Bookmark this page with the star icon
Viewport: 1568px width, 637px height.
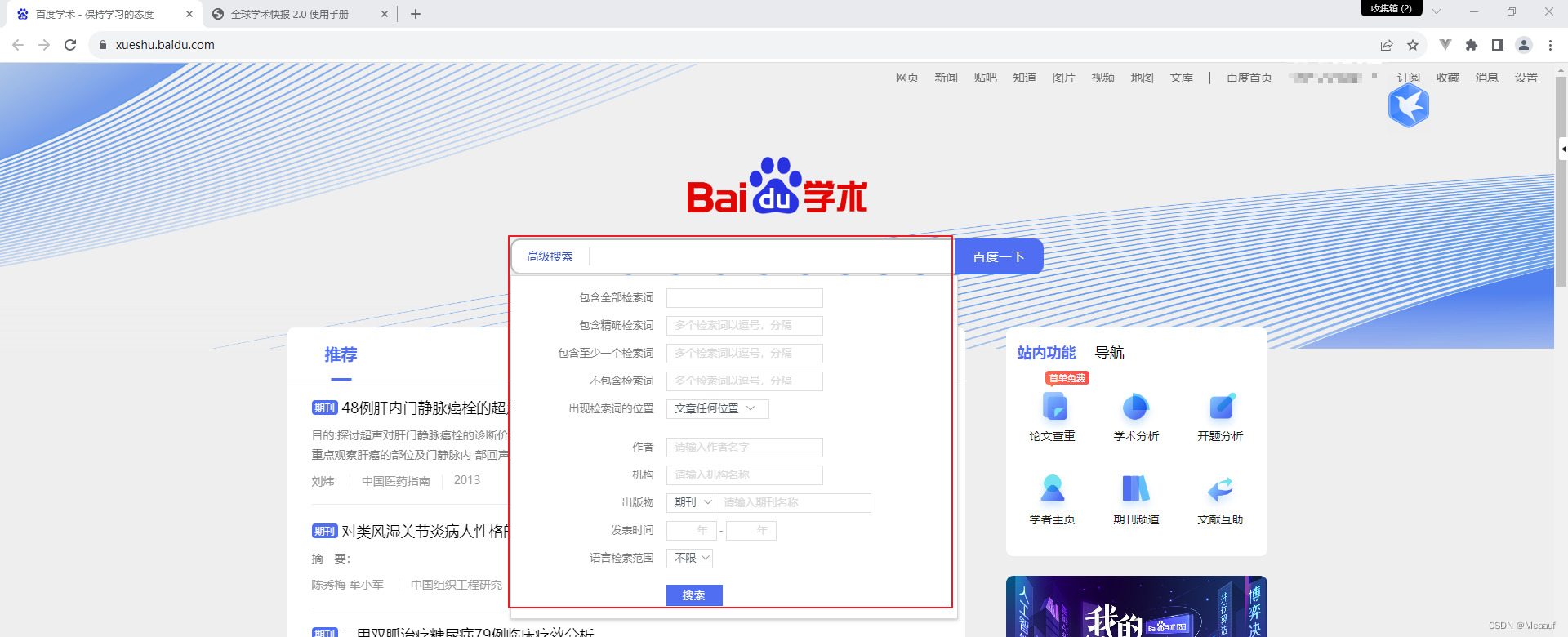coord(1413,45)
